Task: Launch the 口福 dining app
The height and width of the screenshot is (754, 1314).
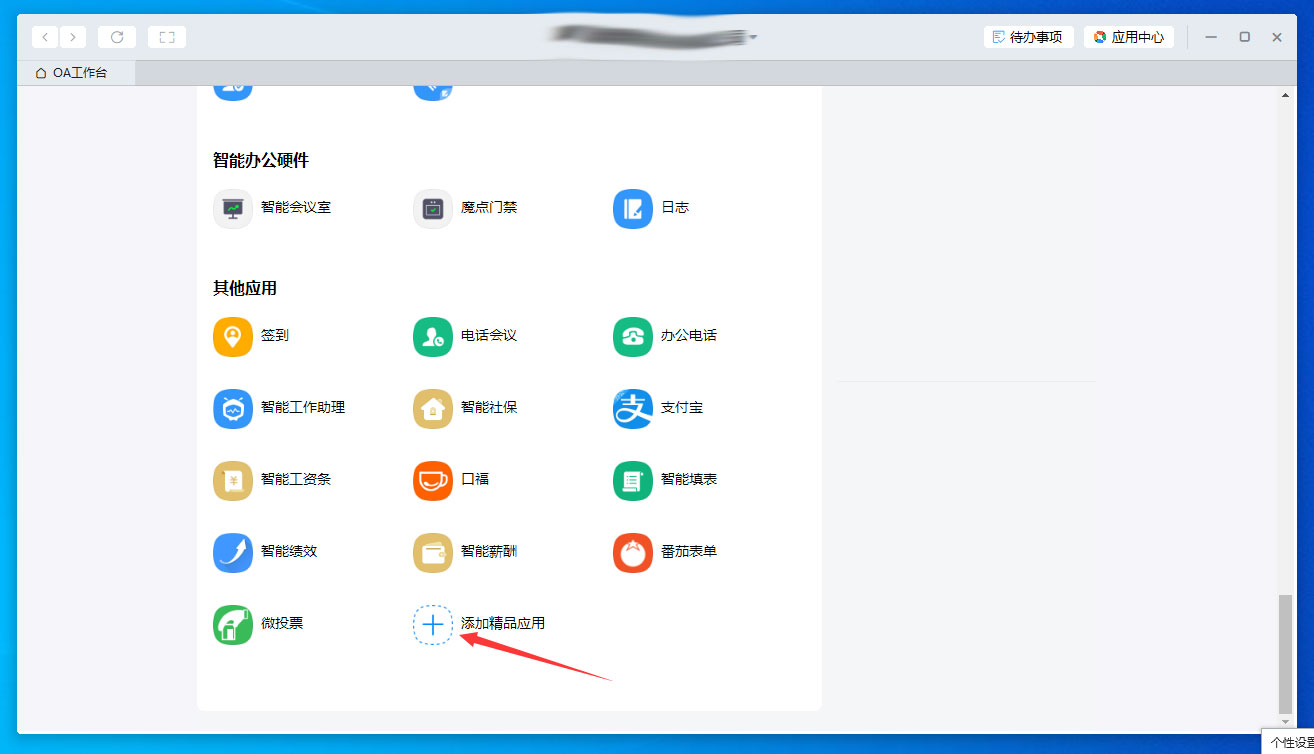Action: 450,480
